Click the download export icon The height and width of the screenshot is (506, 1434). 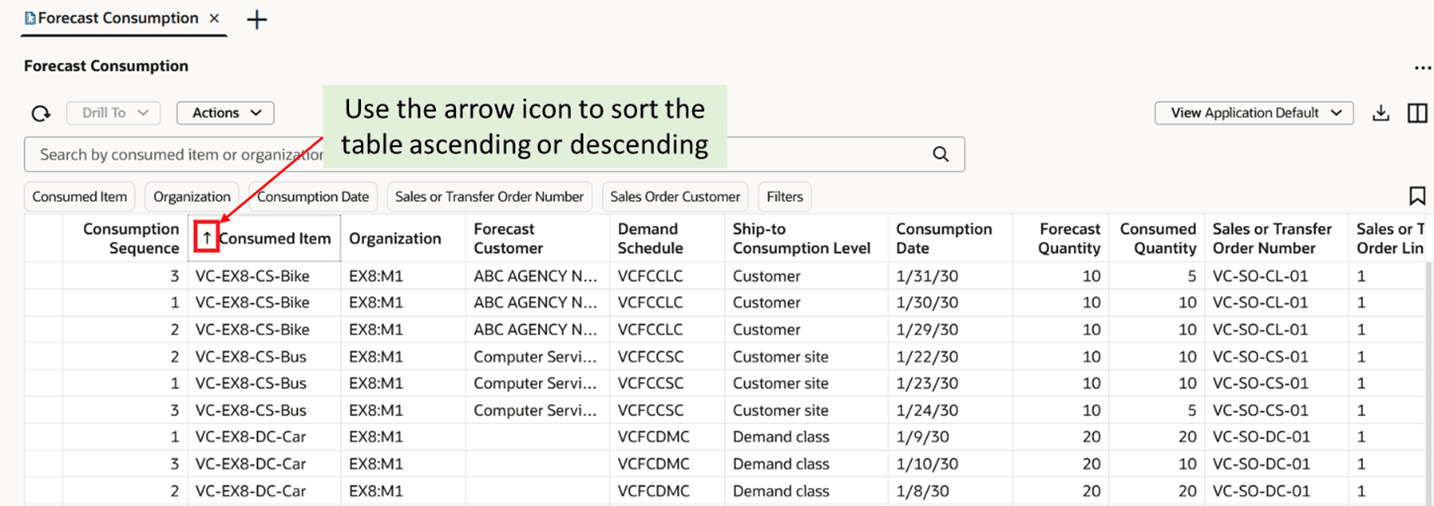[1381, 113]
